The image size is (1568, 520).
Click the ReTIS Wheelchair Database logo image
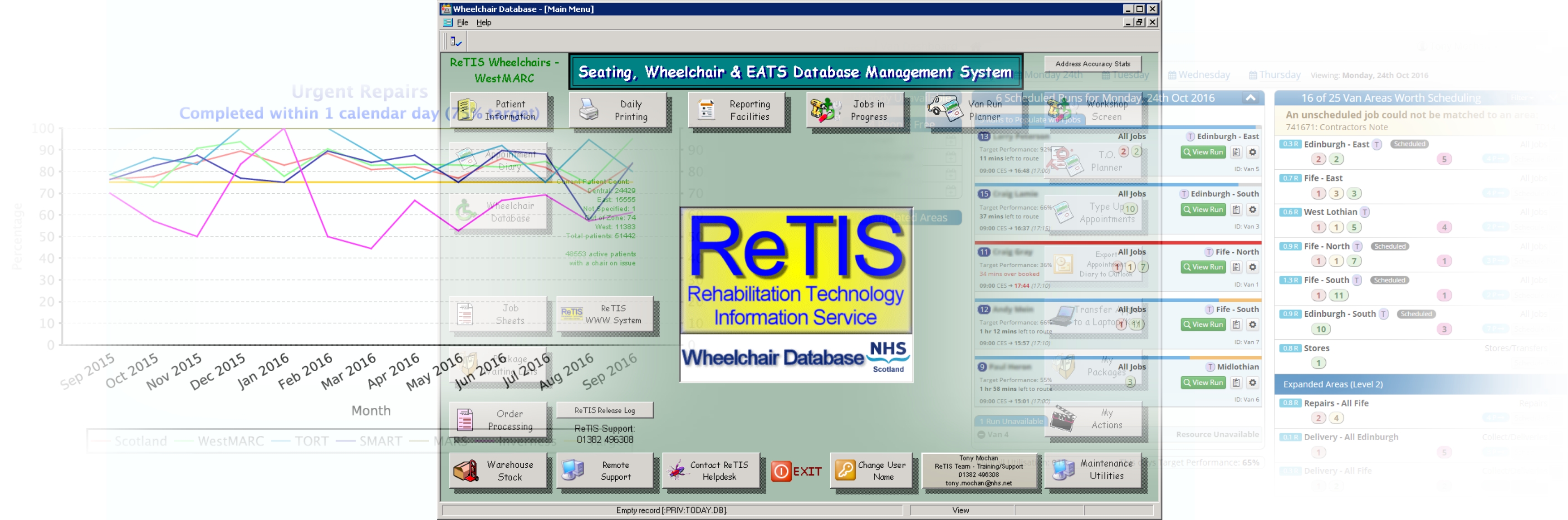796,294
